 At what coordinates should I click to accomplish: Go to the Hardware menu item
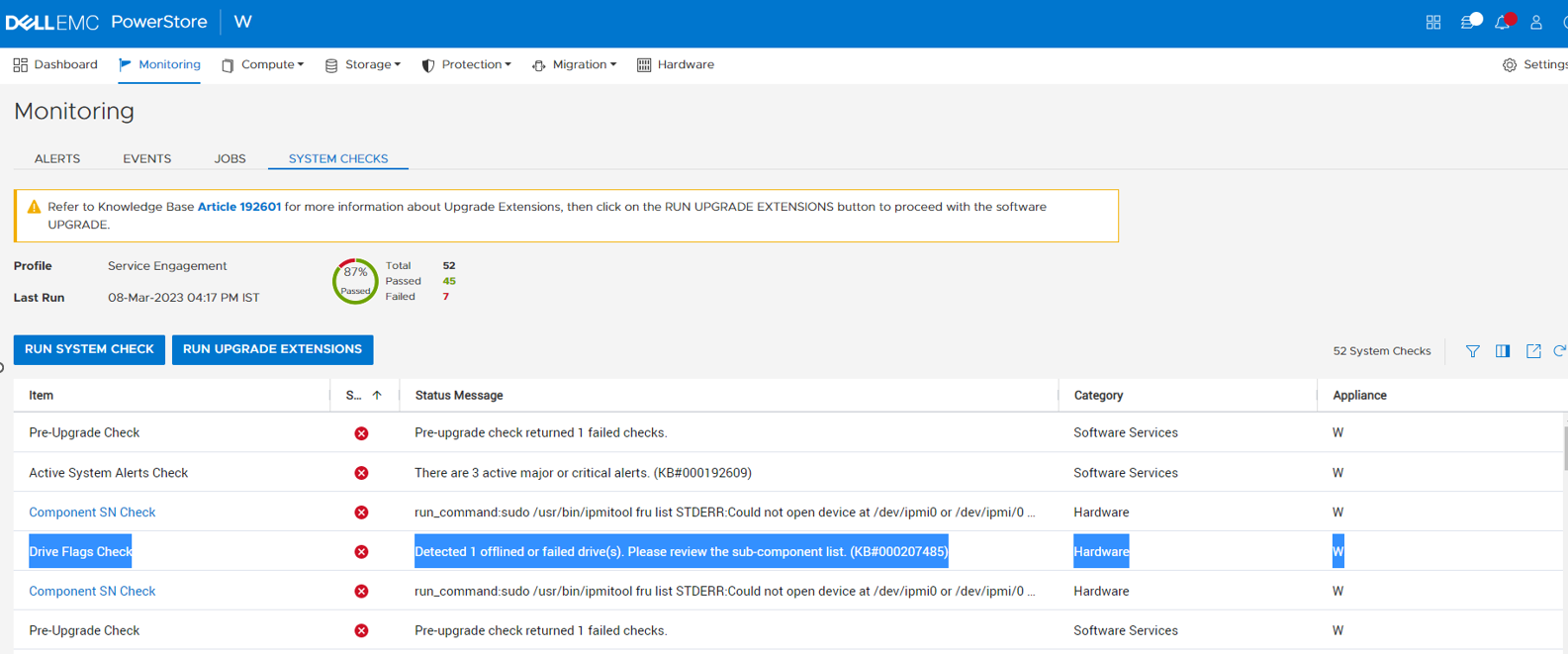point(676,65)
